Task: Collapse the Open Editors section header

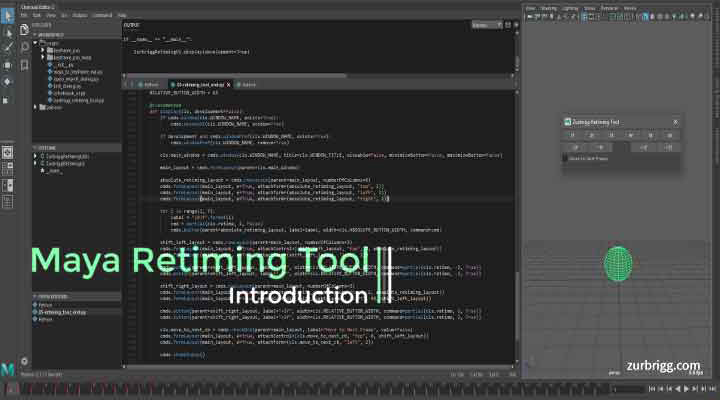Action: pos(38,297)
